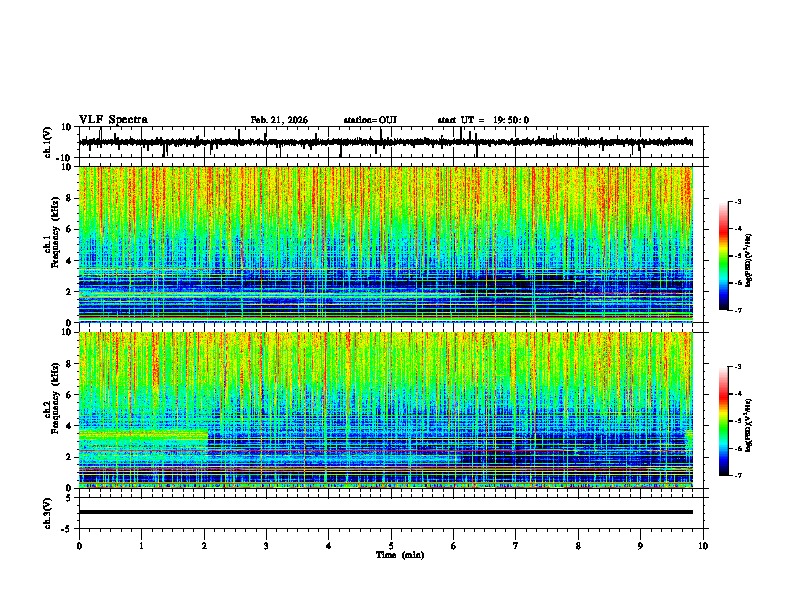Click the "4" kHz tick on ch.1 frequency axis

pos(69,261)
